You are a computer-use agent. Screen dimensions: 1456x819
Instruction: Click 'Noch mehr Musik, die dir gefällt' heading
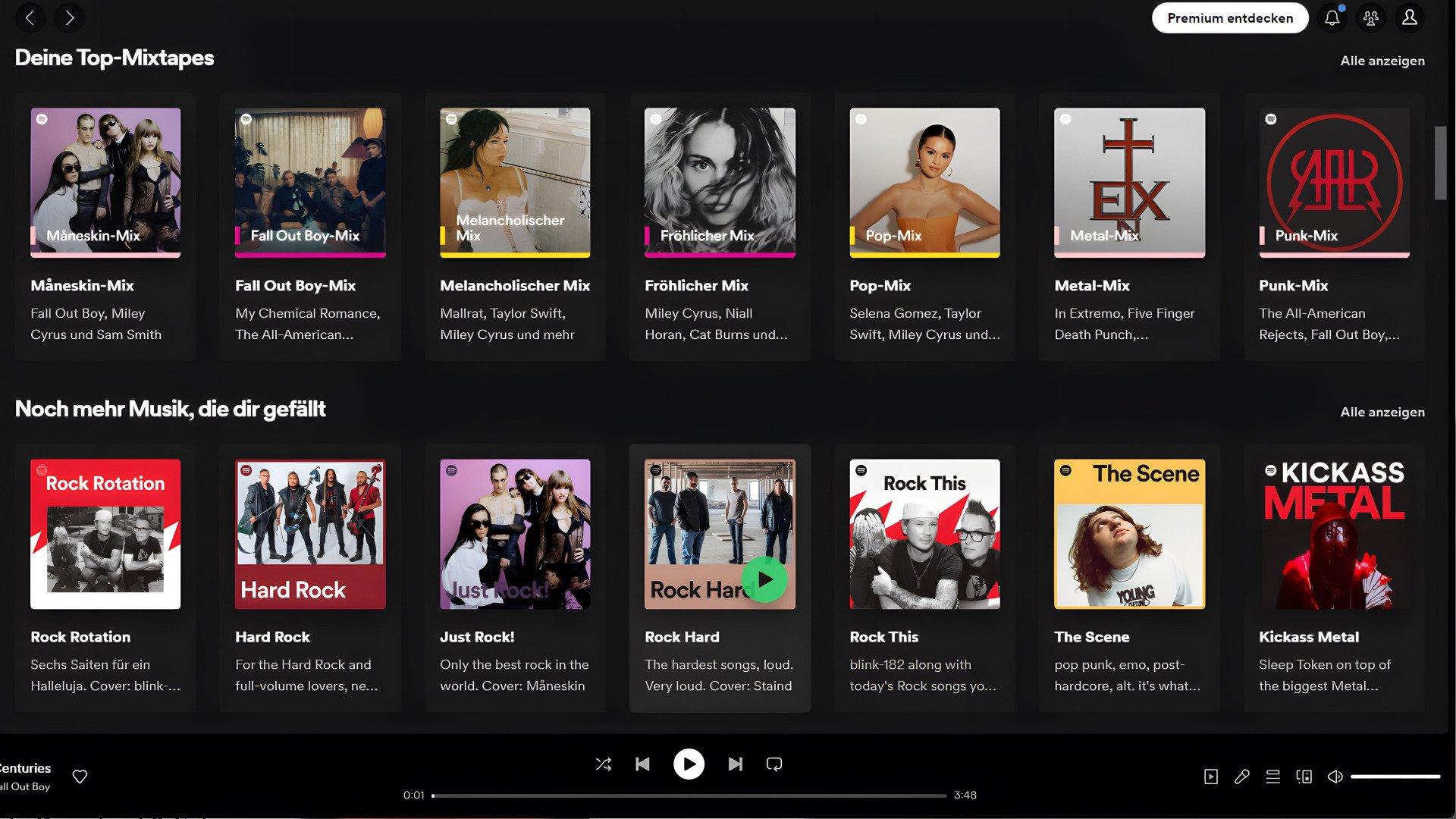tap(170, 409)
